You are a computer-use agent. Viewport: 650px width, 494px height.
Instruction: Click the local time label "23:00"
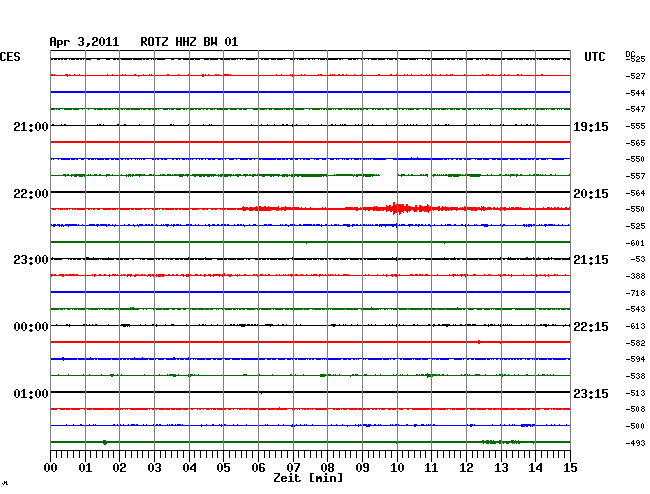click(x=31, y=260)
